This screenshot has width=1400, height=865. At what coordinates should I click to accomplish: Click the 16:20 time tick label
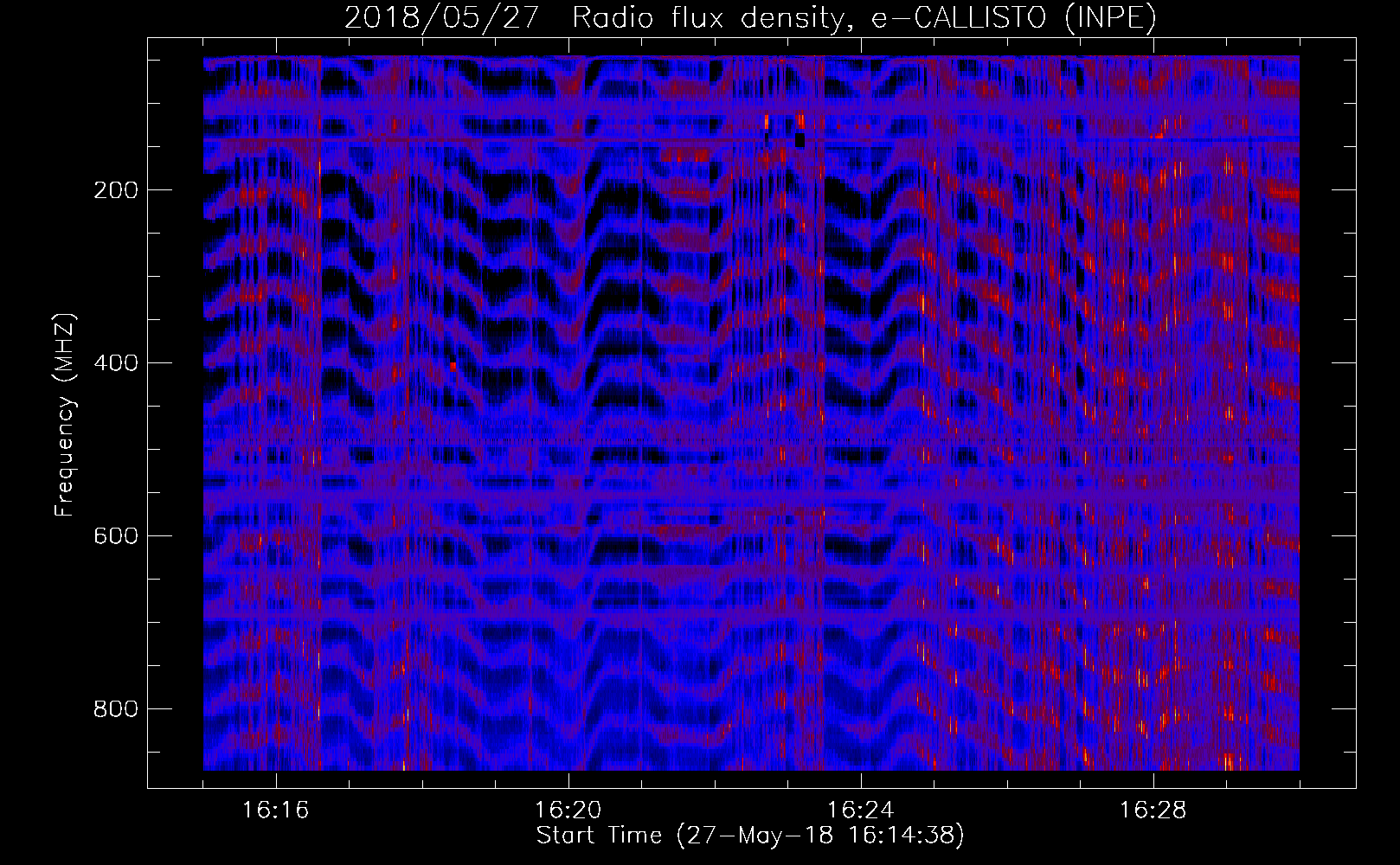(568, 811)
